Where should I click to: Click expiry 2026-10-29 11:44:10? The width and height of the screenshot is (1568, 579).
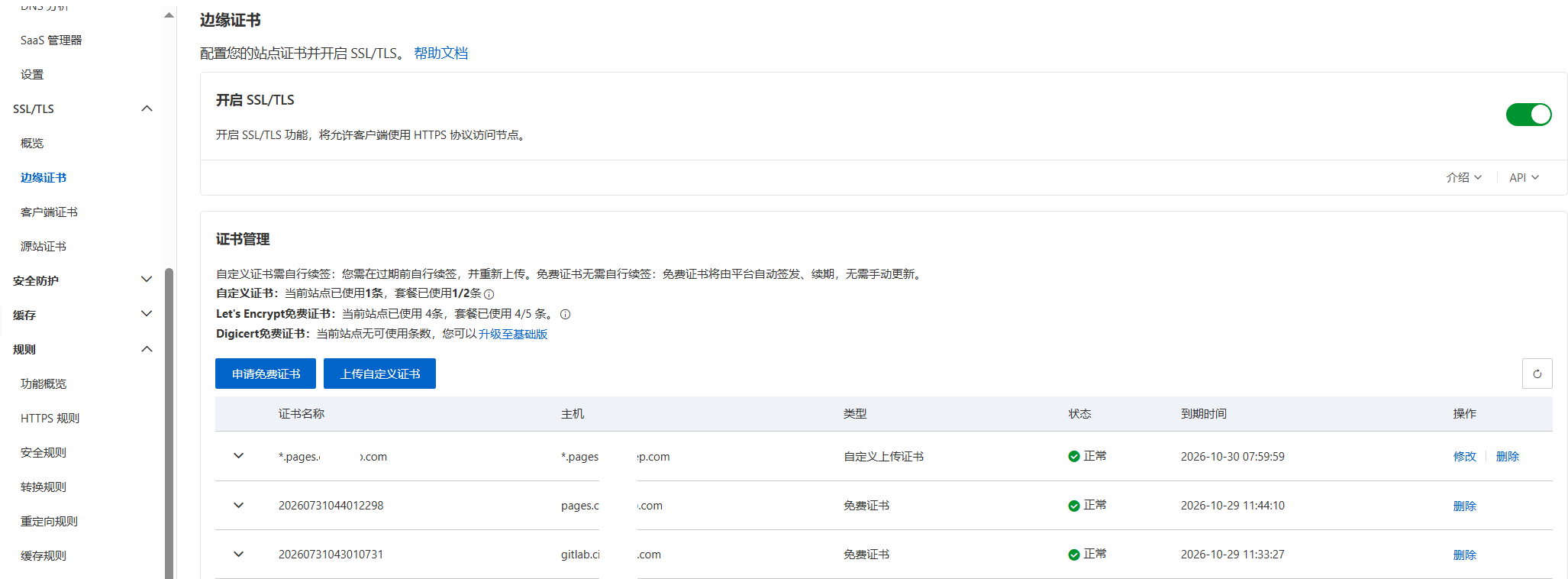pyautogui.click(x=1232, y=505)
